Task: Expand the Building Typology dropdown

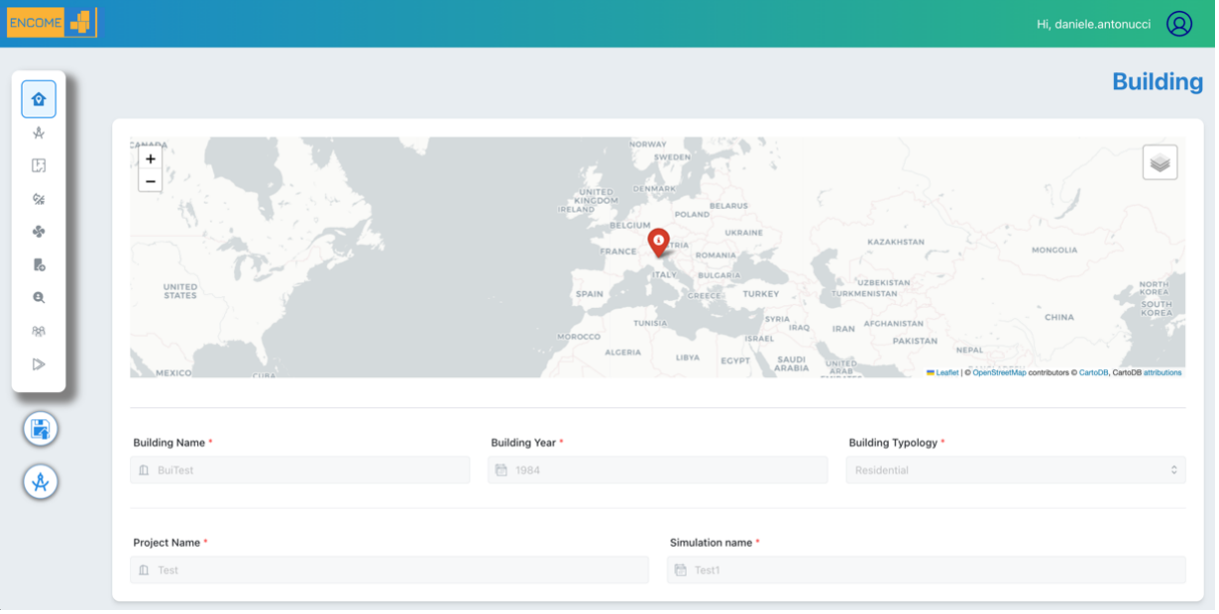Action: coord(1015,470)
